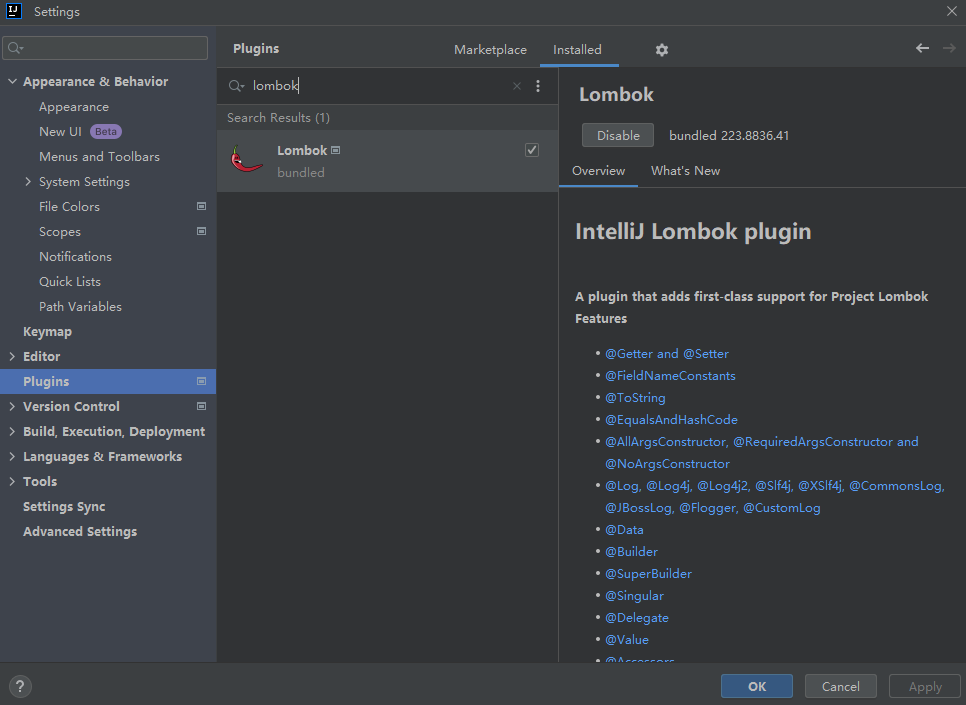Image resolution: width=966 pixels, height=705 pixels.
Task: Open the help question mark button
Action: click(19, 686)
